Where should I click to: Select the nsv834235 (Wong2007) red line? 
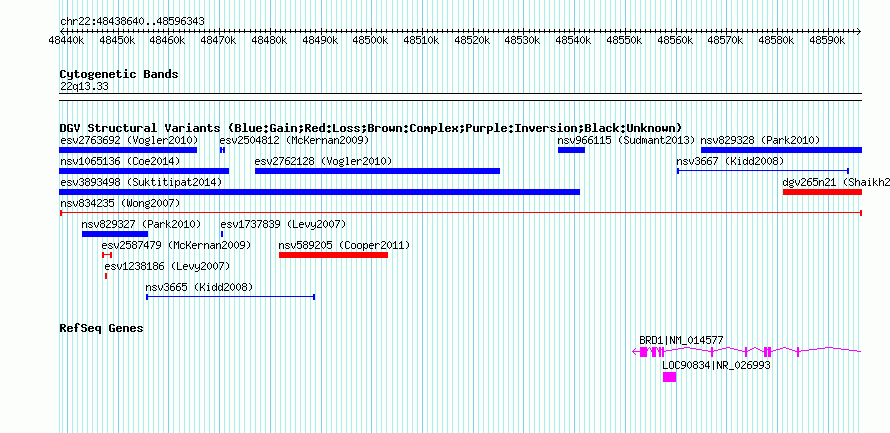tap(460, 213)
